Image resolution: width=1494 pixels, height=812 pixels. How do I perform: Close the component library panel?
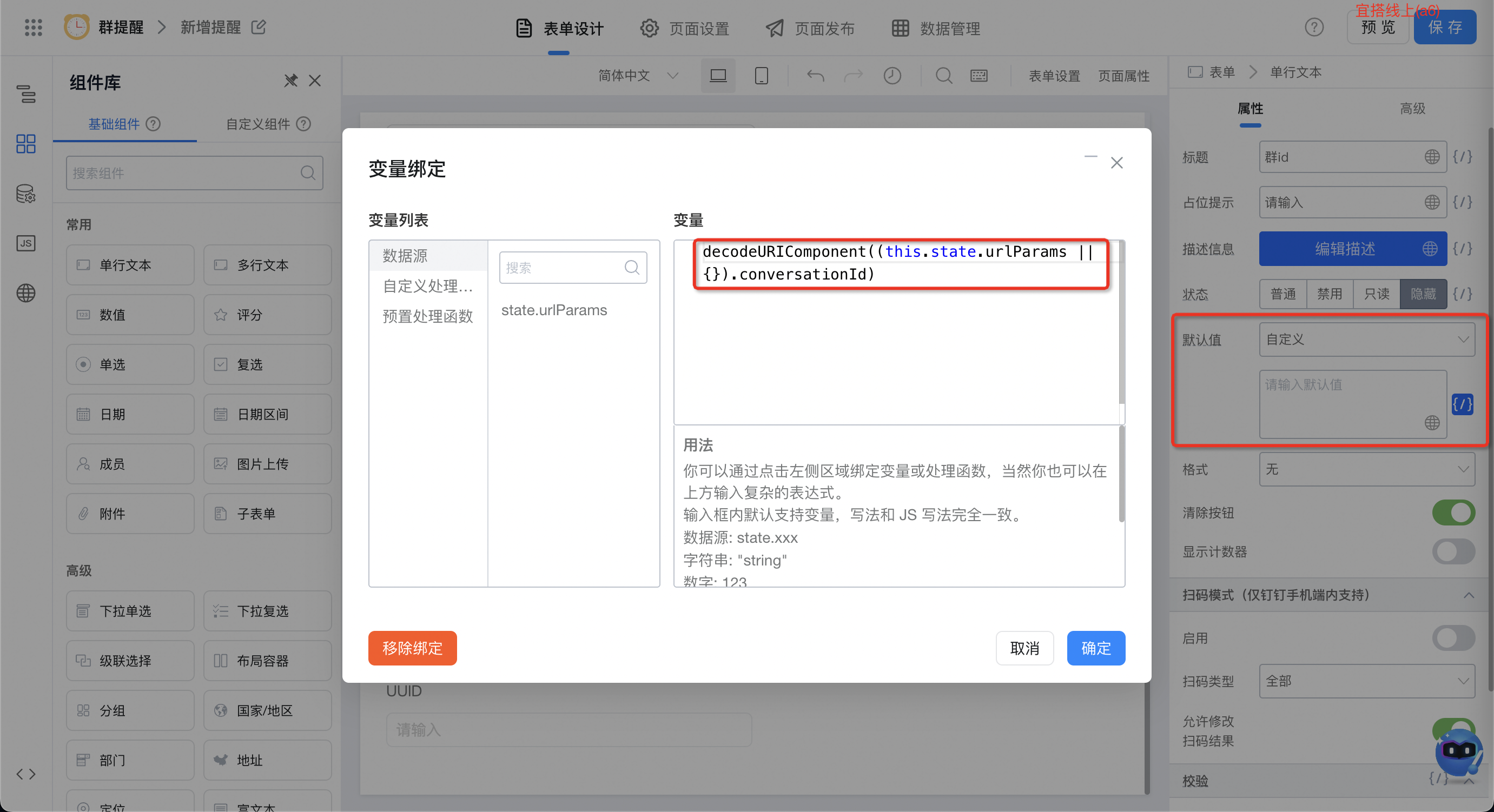tap(315, 81)
